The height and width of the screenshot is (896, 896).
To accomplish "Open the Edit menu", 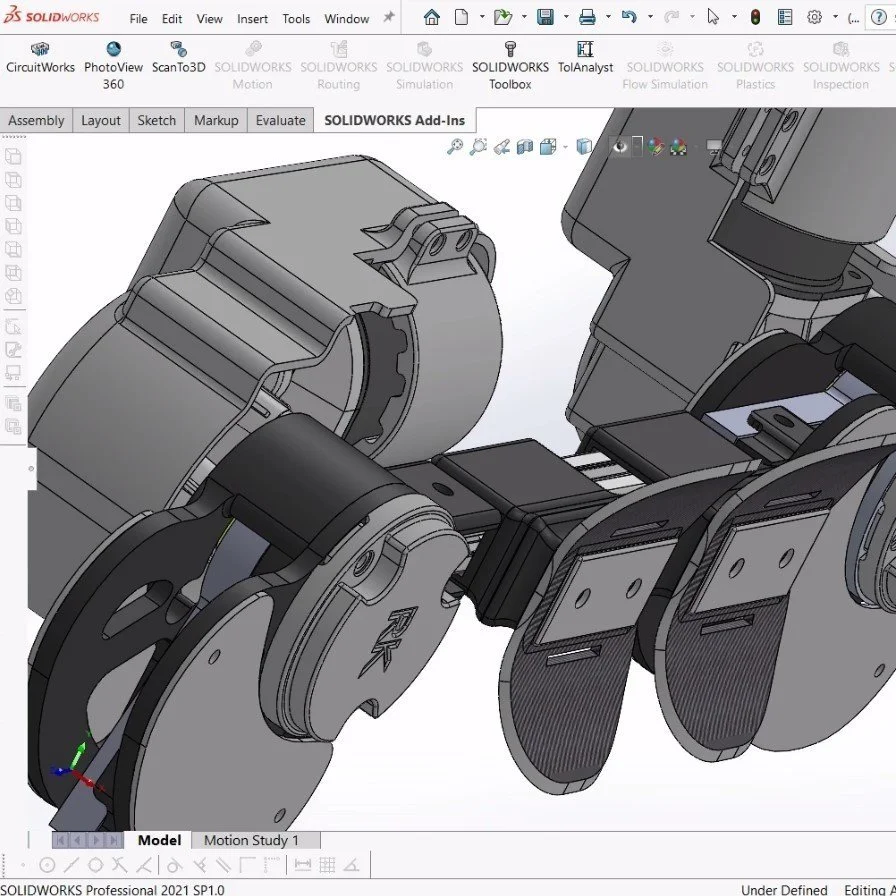I will click(171, 19).
